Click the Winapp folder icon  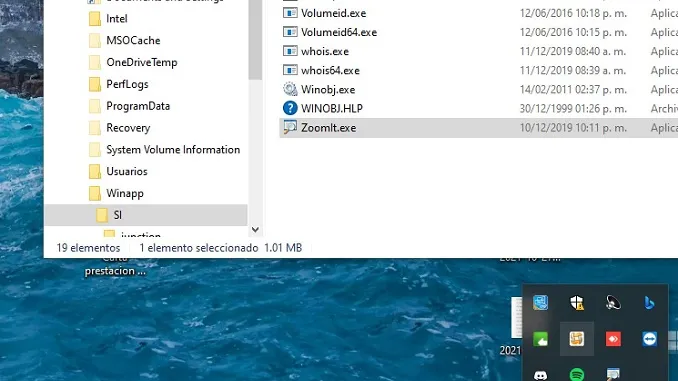95,193
